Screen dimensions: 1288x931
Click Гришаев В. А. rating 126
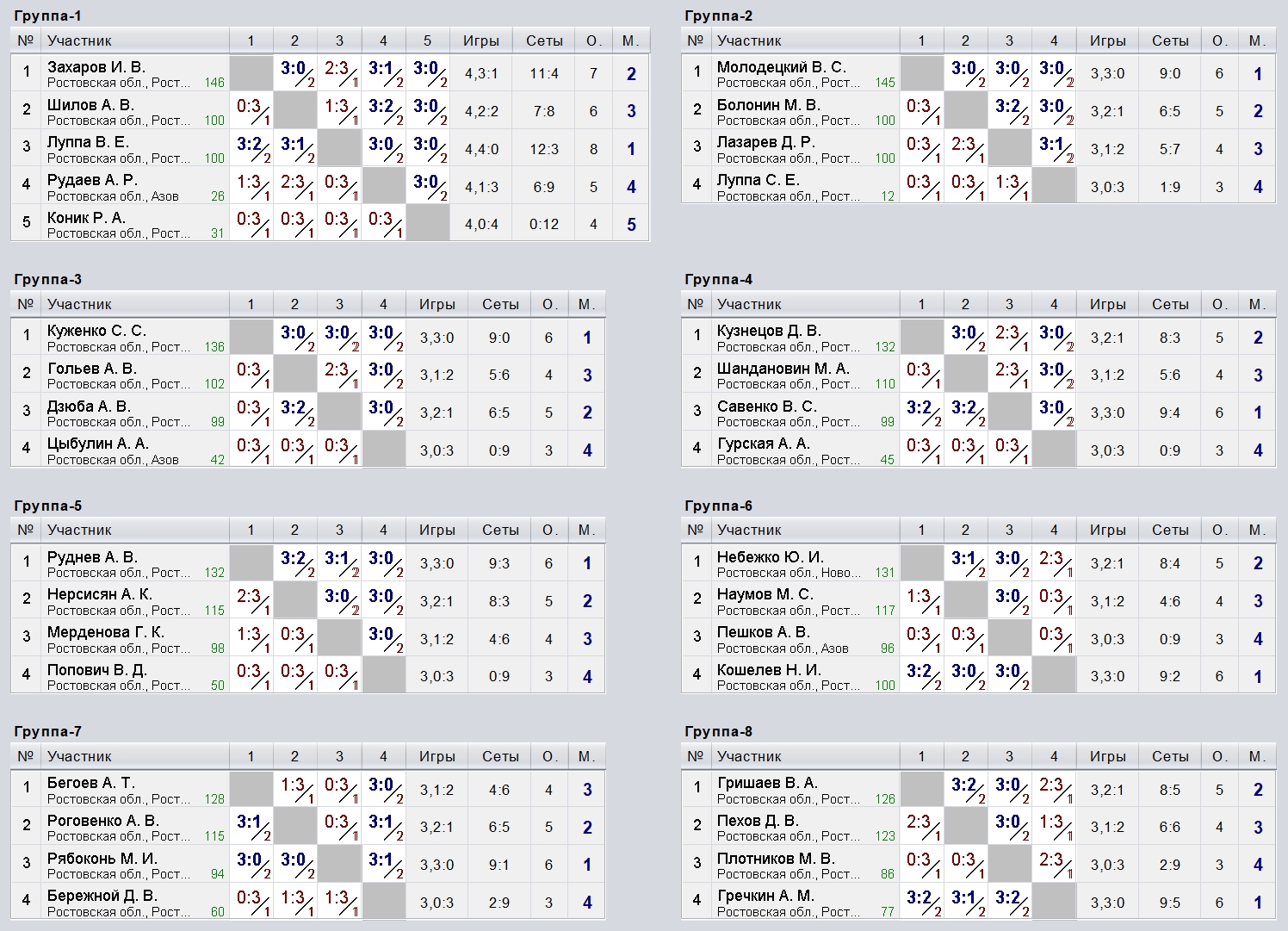coord(885,799)
